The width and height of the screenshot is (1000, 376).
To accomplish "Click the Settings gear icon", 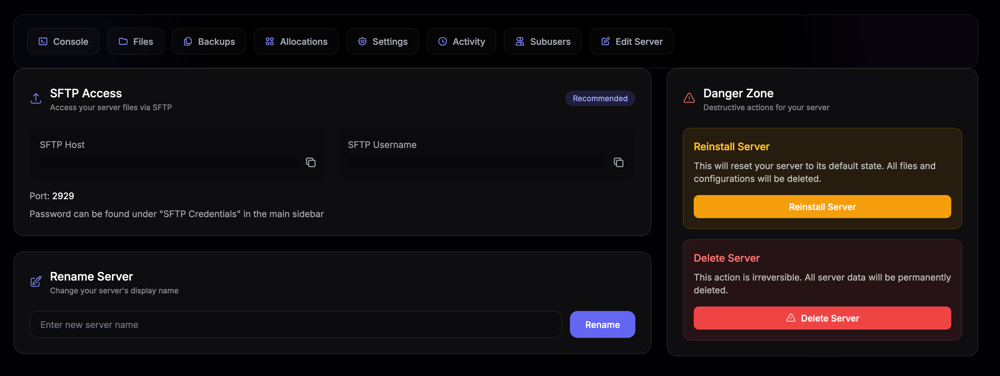I will 362,41.
